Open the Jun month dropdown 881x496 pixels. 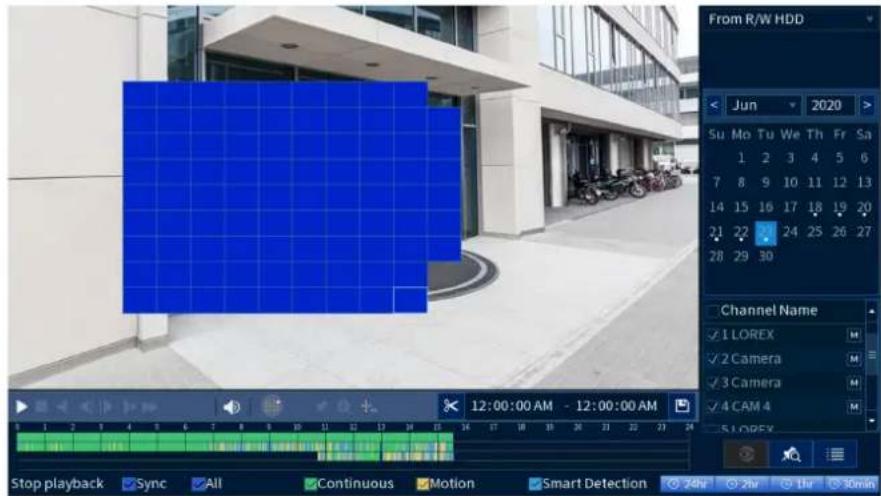tap(763, 105)
